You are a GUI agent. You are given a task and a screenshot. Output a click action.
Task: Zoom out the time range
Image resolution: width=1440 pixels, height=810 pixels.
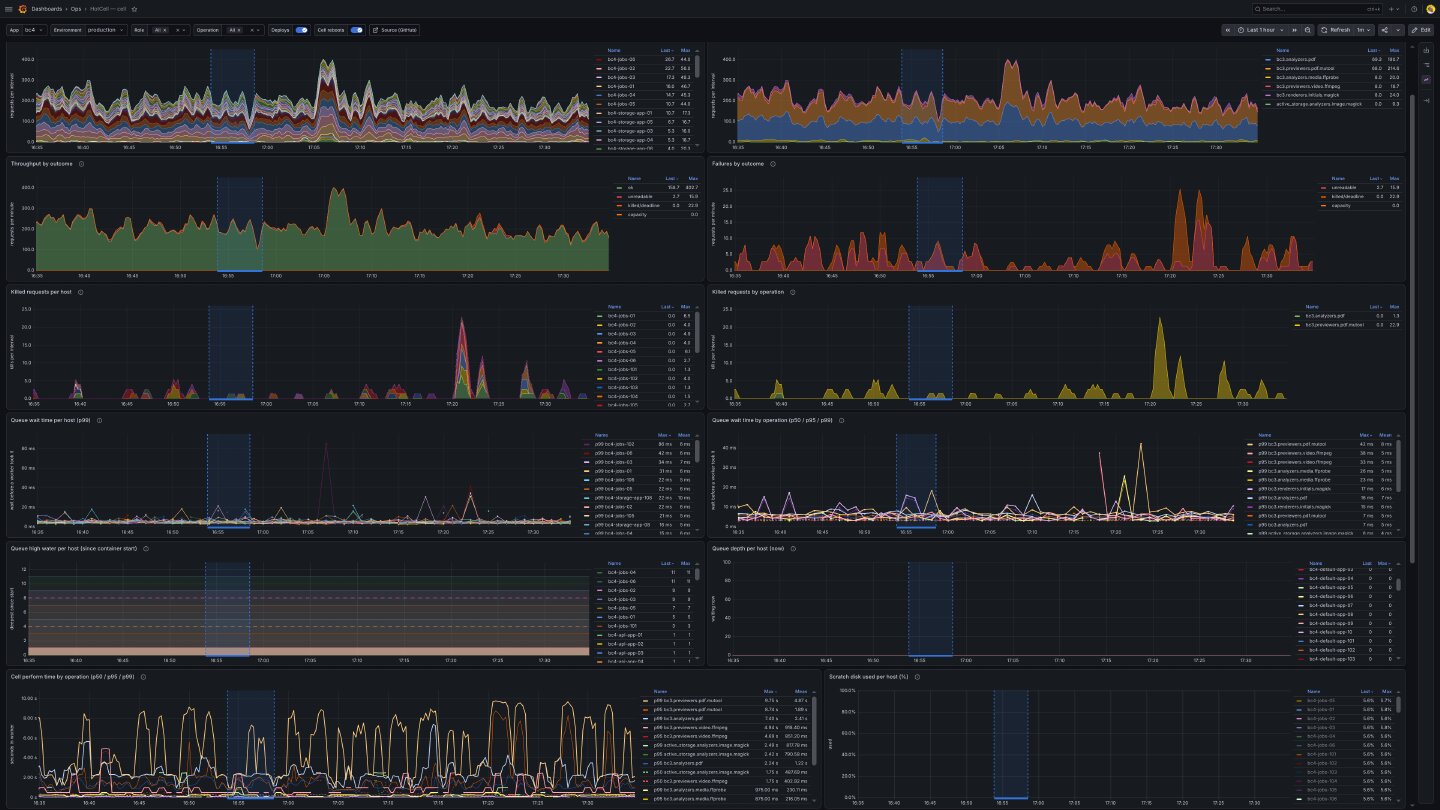(x=1308, y=30)
